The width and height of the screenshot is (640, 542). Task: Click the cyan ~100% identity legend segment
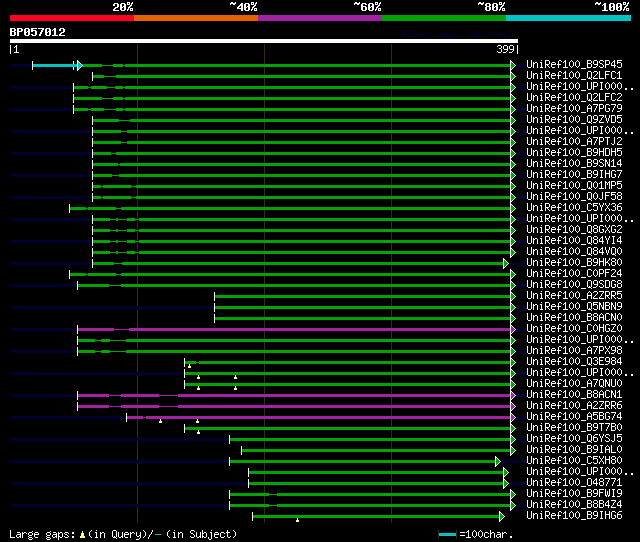pyautogui.click(x=569, y=18)
